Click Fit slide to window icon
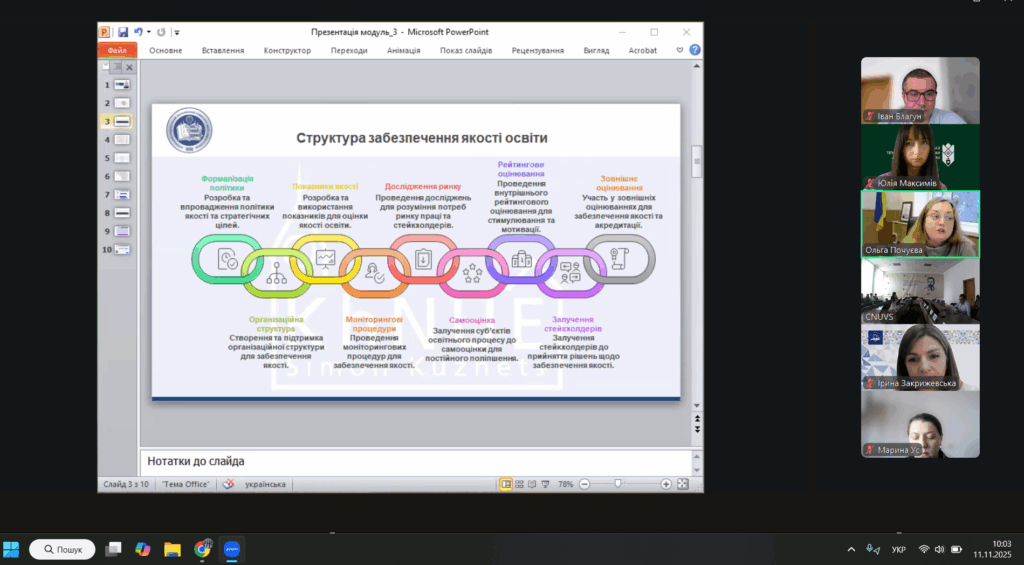Image resolution: width=1024 pixels, height=565 pixels. [x=683, y=484]
